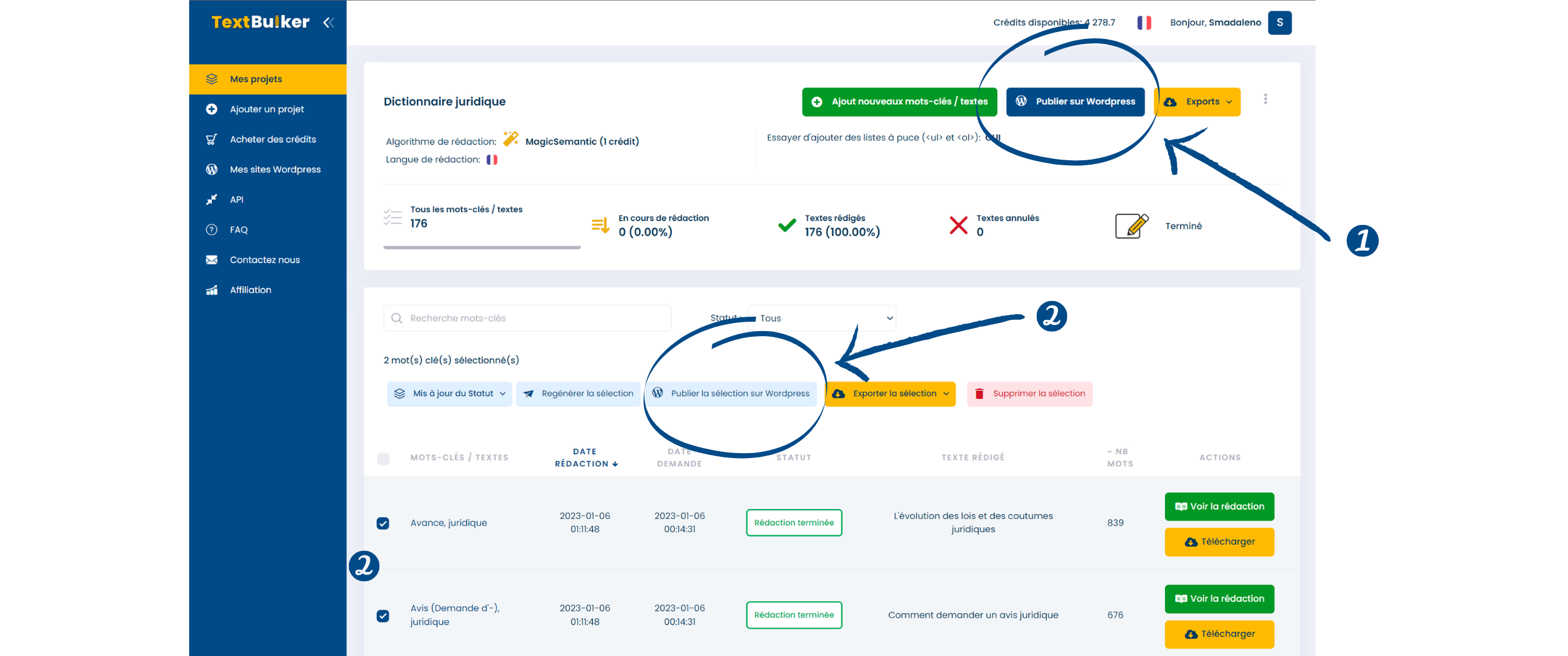Click Voir la rédaction for Avance, juridique
The width and height of the screenshot is (1568, 656).
(1218, 506)
